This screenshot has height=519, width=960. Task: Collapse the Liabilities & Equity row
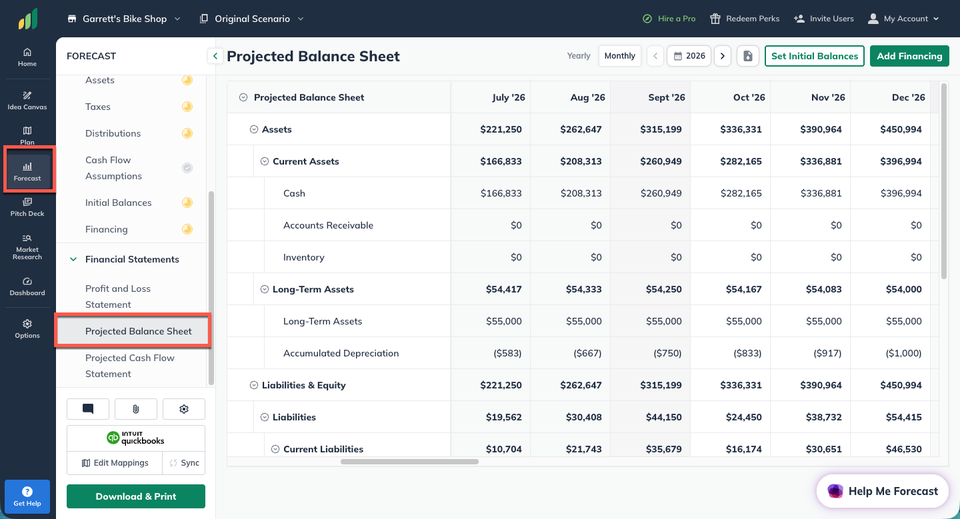[253, 386]
